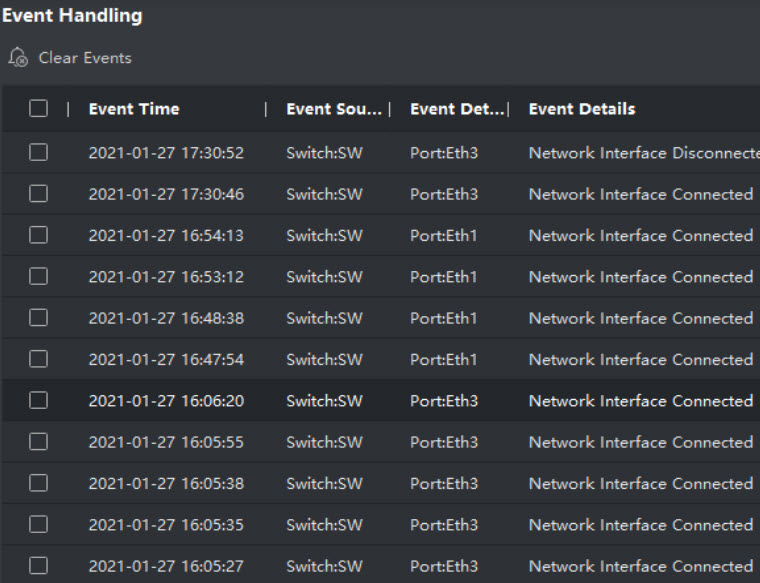Image resolution: width=760 pixels, height=583 pixels.
Task: Select the Port:Eth1 cell at 16:54:13
Action: (444, 236)
